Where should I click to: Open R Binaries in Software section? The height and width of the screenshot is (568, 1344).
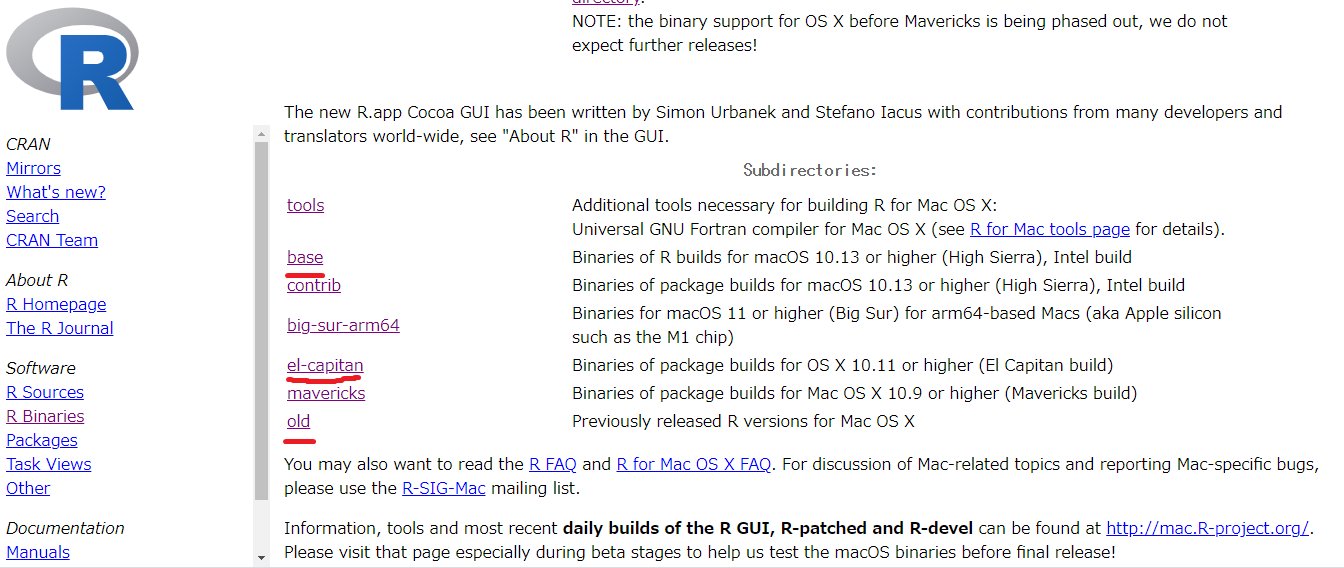[x=45, y=416]
